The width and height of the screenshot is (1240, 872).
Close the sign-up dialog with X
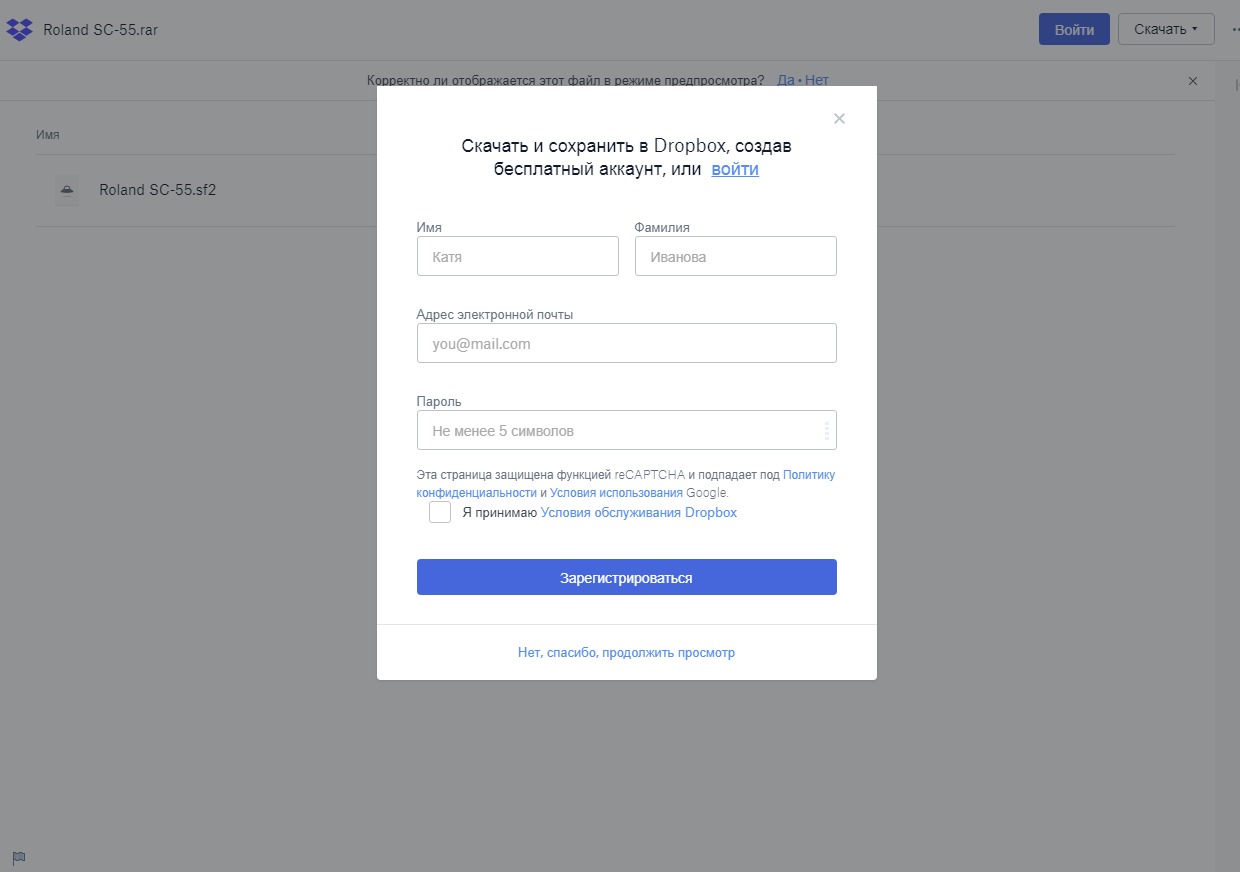coord(839,119)
